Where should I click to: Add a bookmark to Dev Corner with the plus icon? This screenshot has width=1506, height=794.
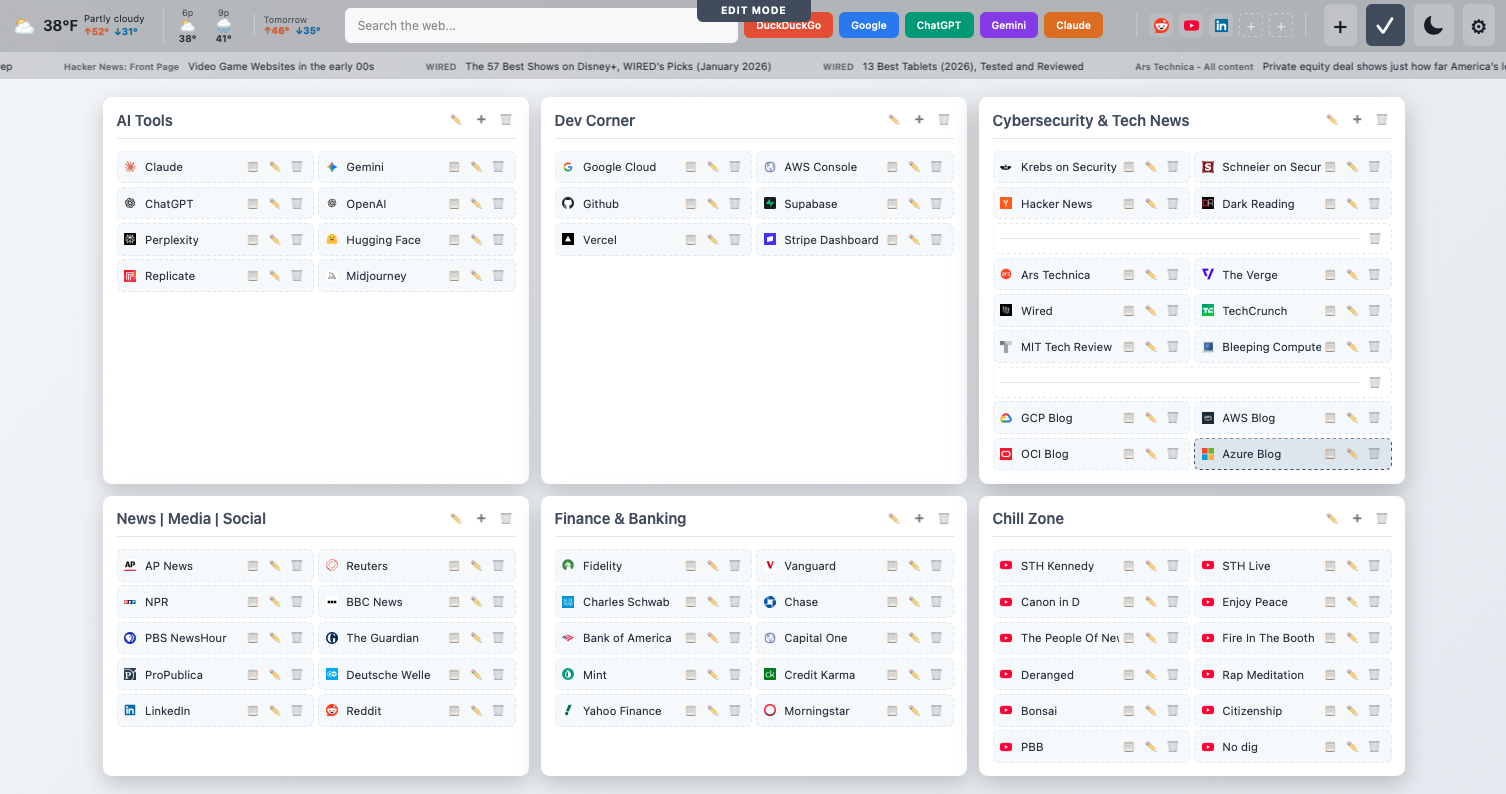coord(919,119)
